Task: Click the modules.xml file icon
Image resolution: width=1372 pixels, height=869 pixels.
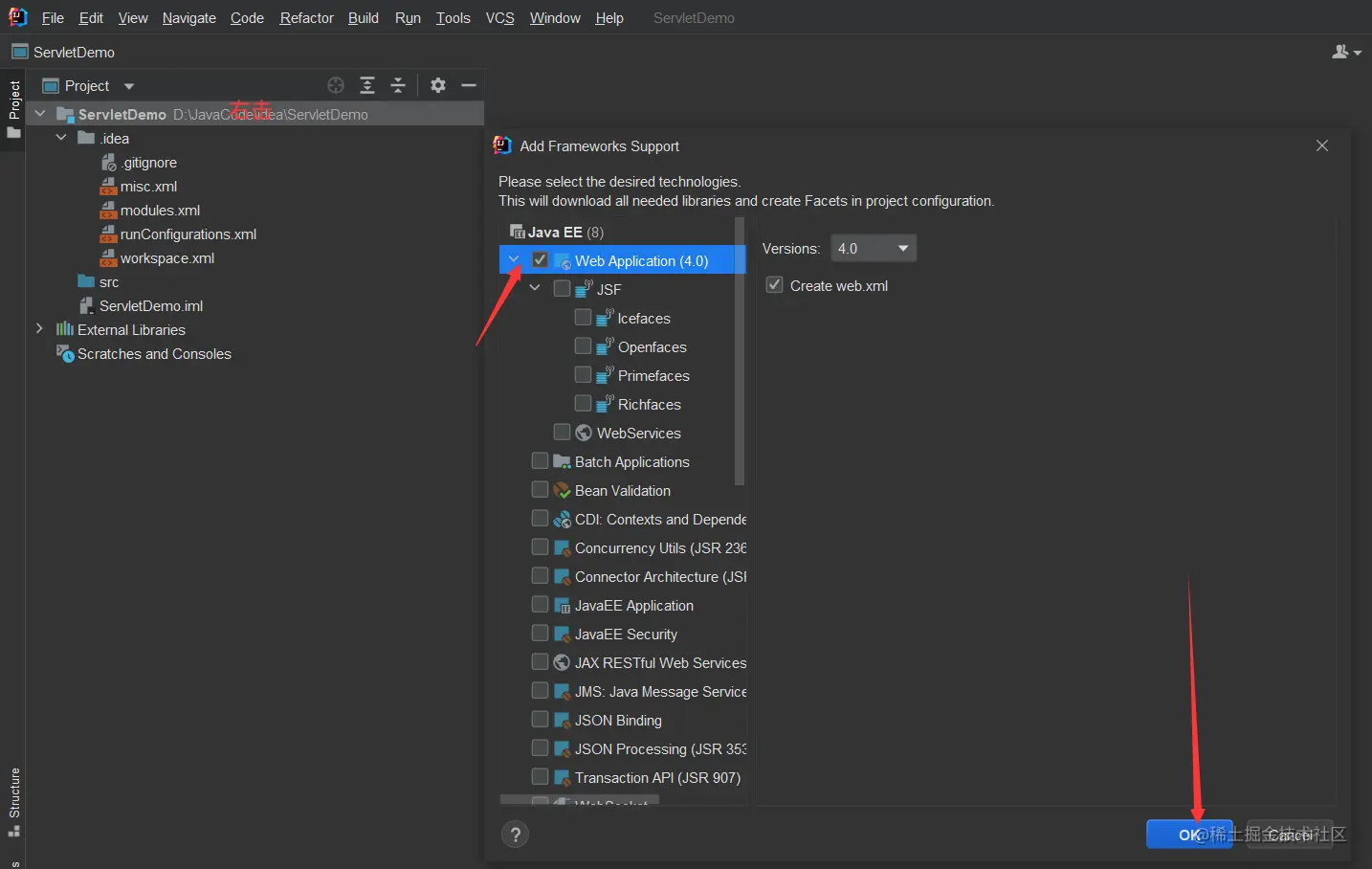Action: pyautogui.click(x=109, y=211)
